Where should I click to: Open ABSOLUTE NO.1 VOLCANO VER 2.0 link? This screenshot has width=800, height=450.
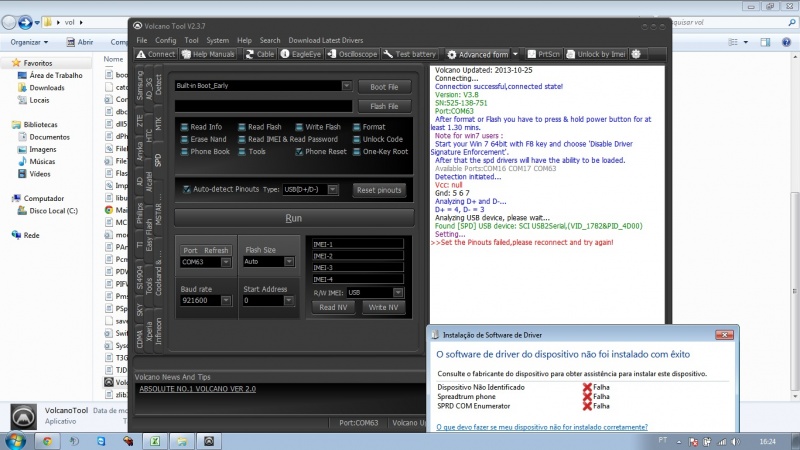(197, 389)
